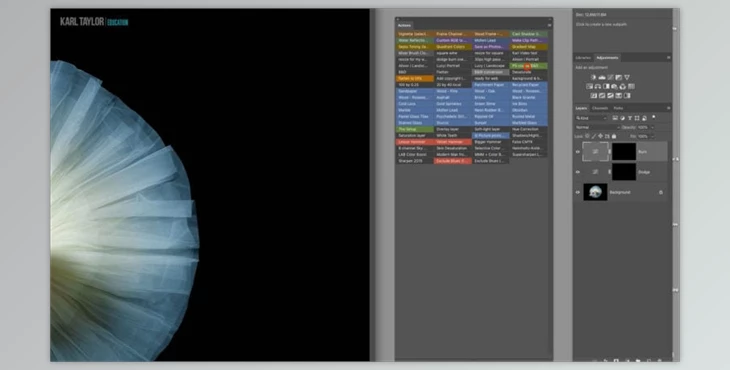Select the Burn layer mask thumbnail
Image resolution: width=730 pixels, height=370 pixels.
pos(624,152)
